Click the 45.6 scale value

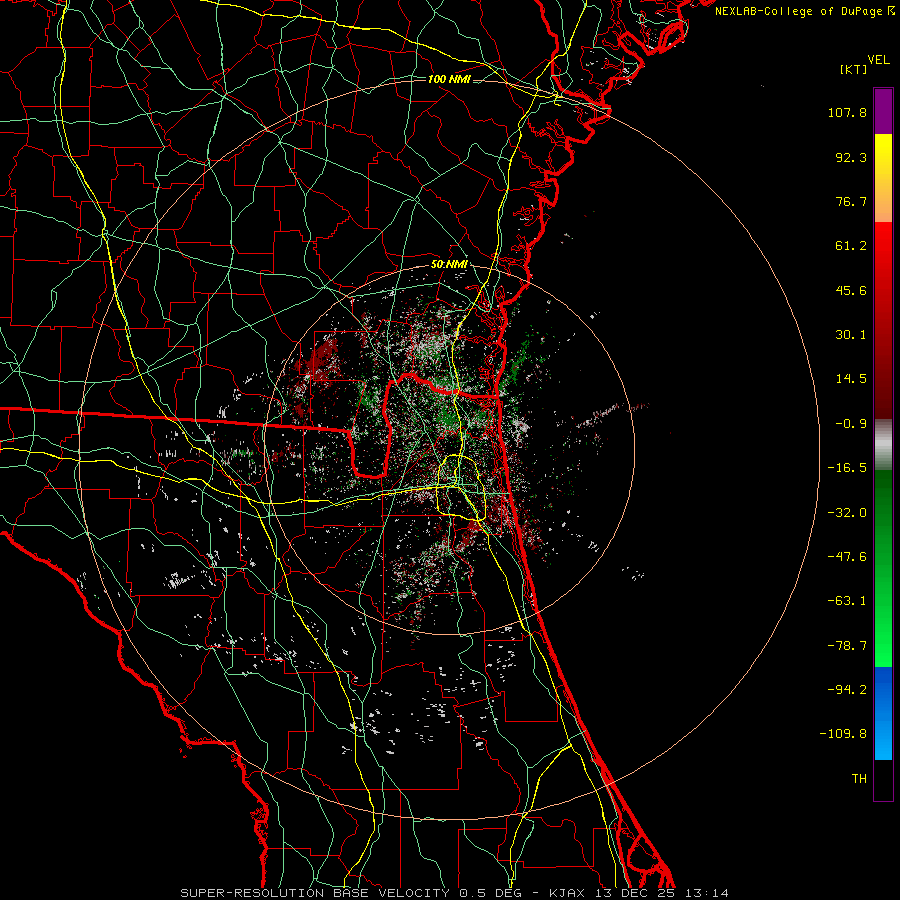(x=851, y=290)
